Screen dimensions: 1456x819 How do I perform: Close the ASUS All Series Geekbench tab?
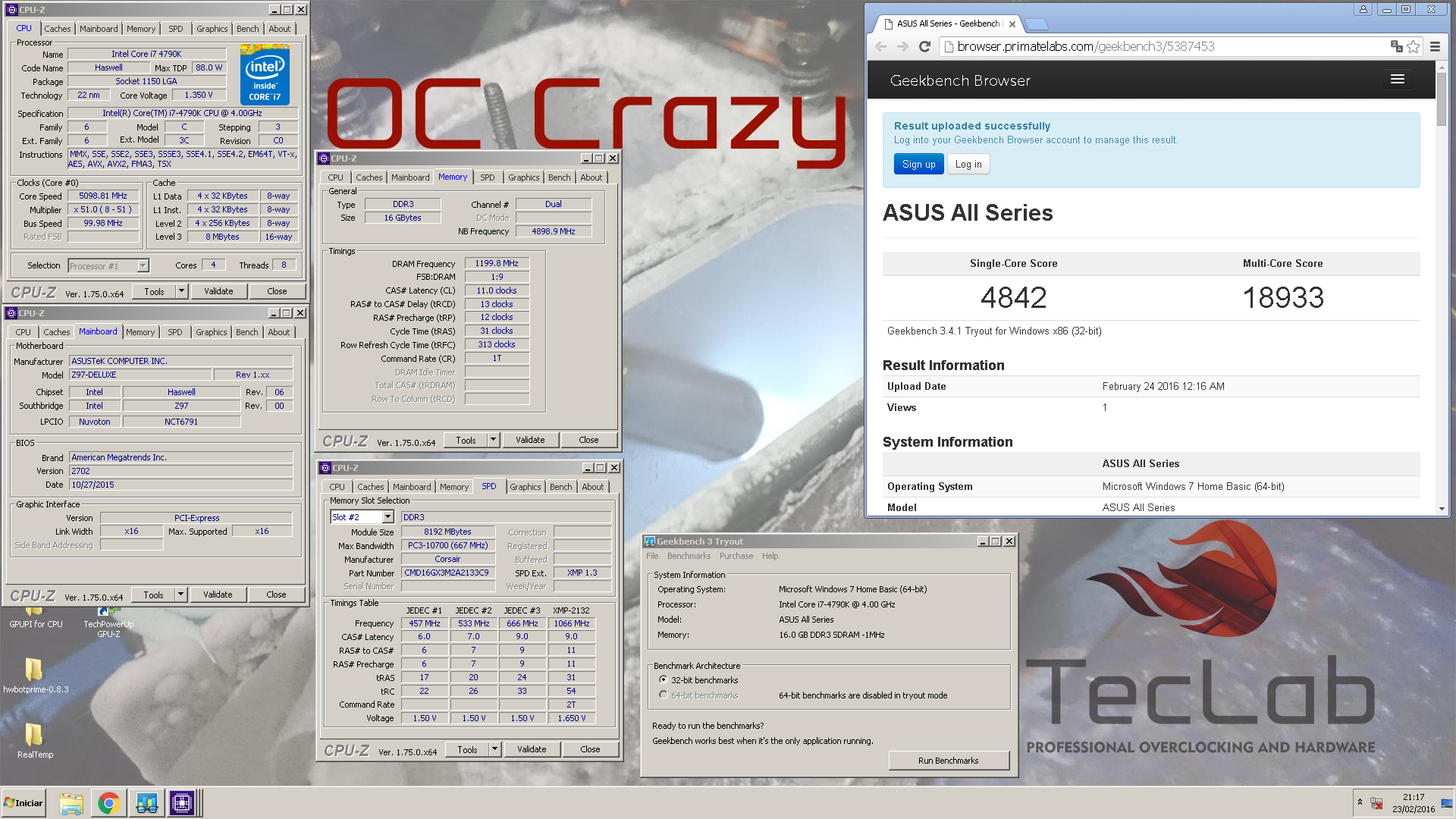click(x=1012, y=24)
